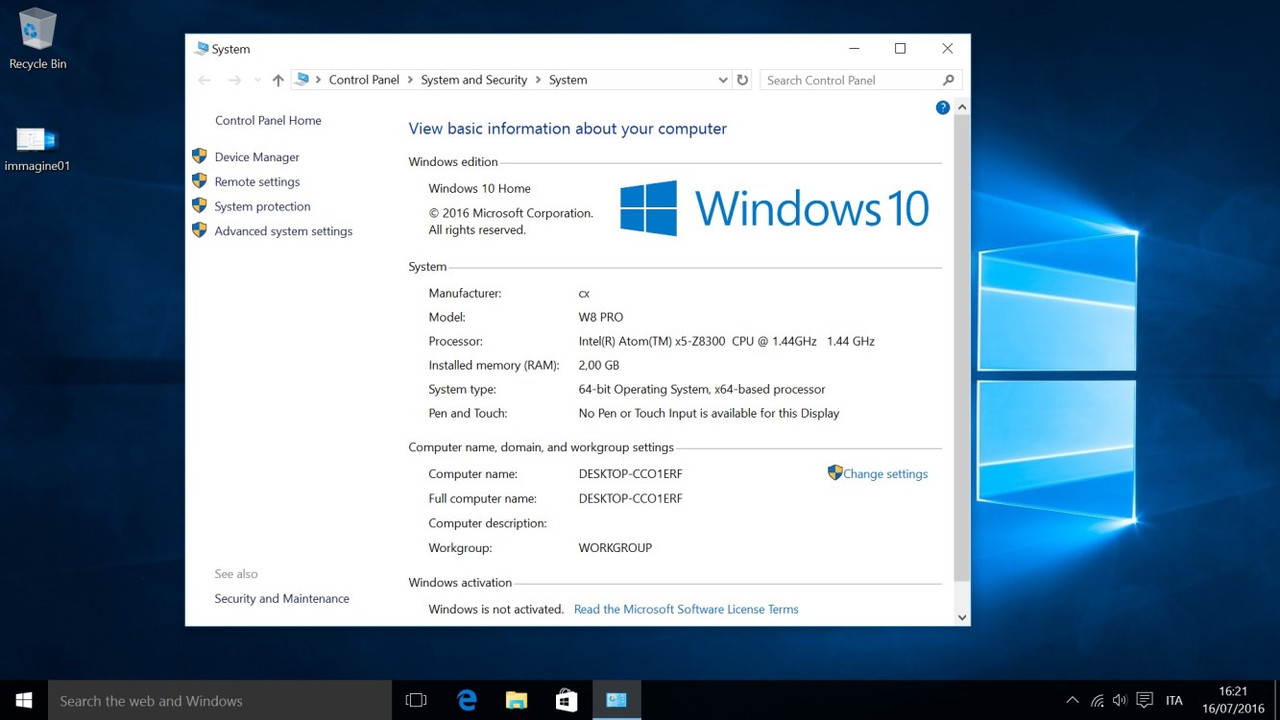The image size is (1280, 720).
Task: Select the Windows is not activated text
Action: 496,609
